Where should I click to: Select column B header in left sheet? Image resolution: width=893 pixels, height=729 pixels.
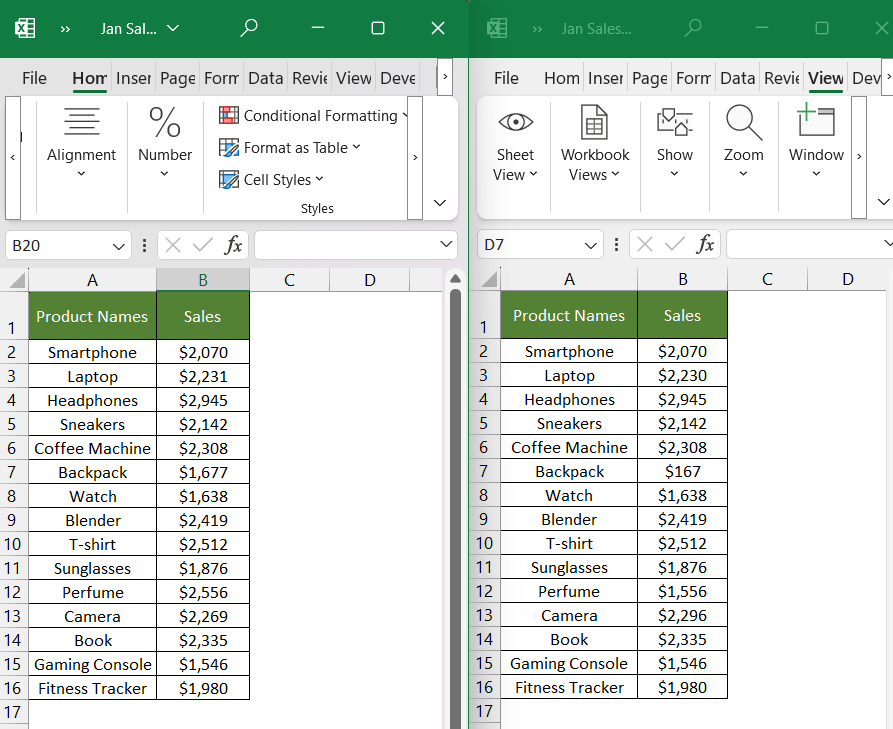[x=203, y=280]
